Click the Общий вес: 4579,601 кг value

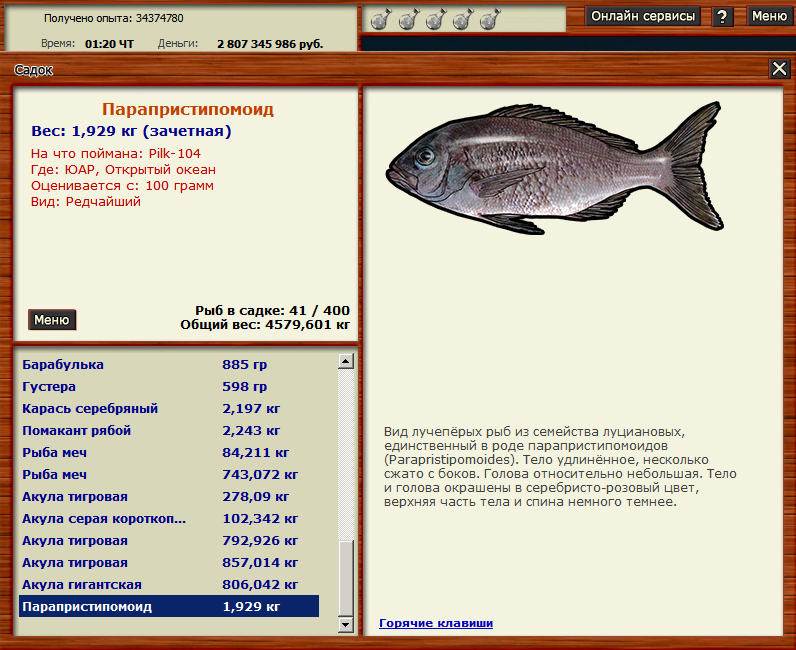click(x=265, y=324)
